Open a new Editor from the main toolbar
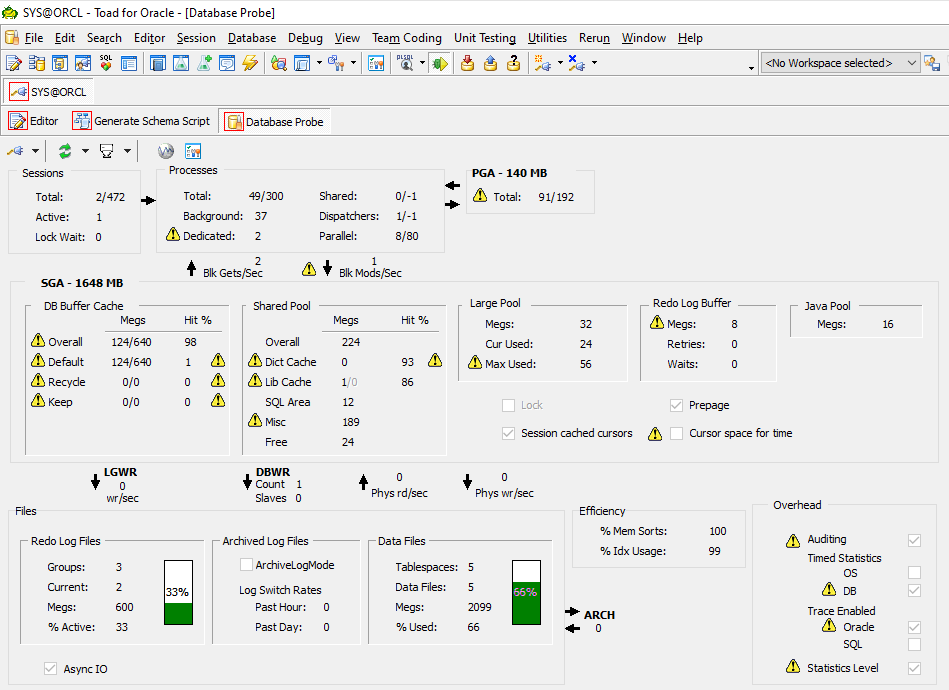Viewport: 949px width, 690px height. [13, 63]
